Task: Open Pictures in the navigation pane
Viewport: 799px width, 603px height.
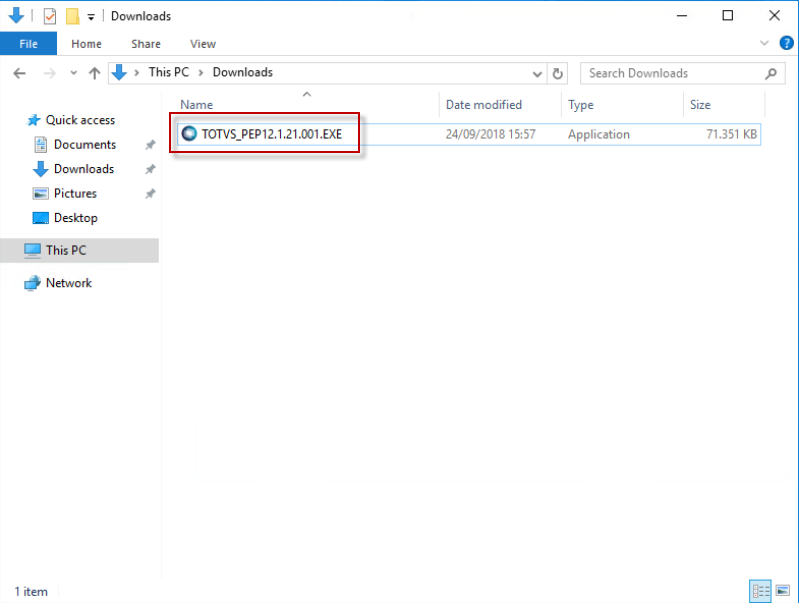Action: [75, 194]
